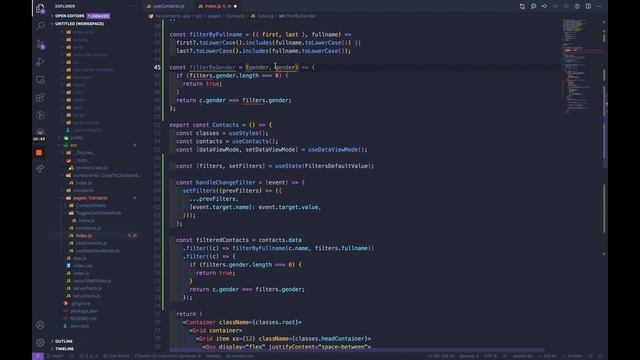Place cursor on filterByFullname declaration
This screenshot has width=640, height=360.
pyautogui.click(x=216, y=35)
